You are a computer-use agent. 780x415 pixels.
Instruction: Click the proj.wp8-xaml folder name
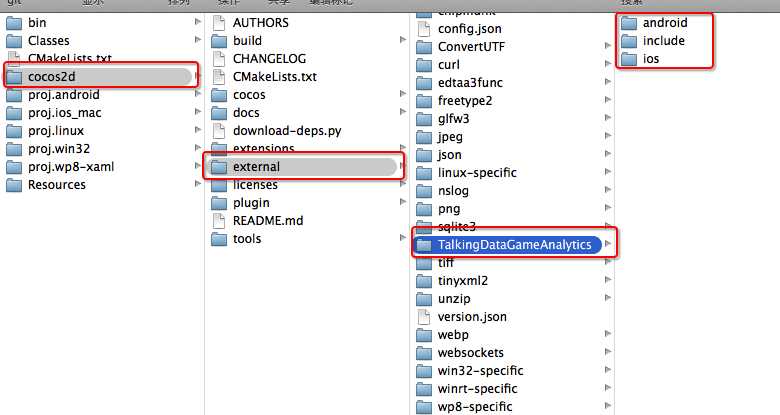(71, 167)
